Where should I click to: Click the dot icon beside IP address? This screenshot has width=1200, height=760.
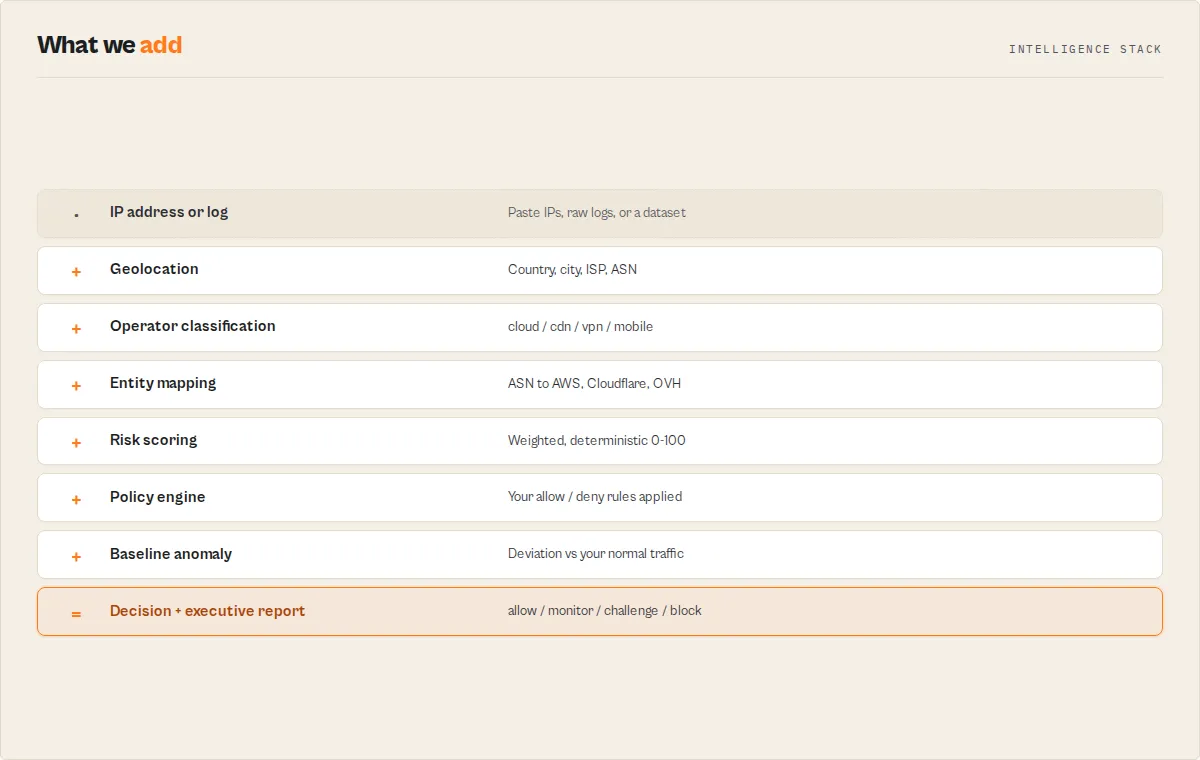(76, 215)
